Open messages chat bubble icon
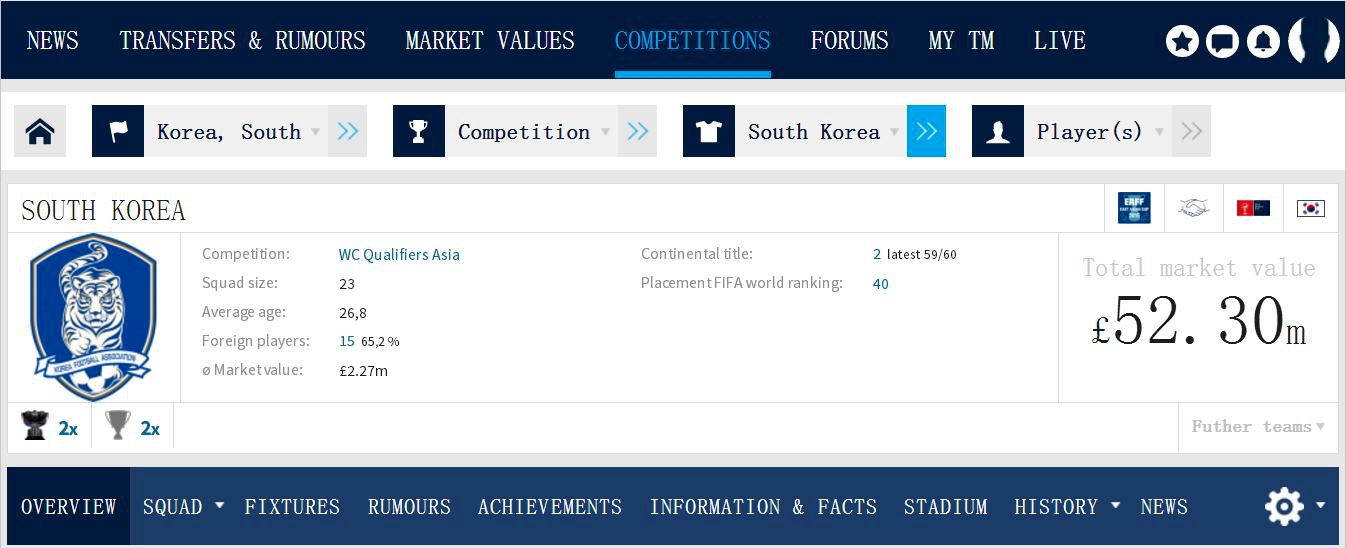Image resolution: width=1346 pixels, height=548 pixels. [x=1222, y=41]
